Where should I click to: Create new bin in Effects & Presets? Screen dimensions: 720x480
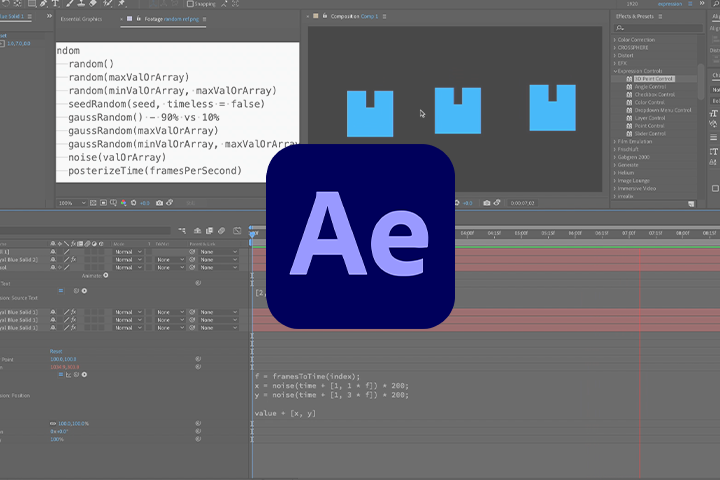coord(691,204)
